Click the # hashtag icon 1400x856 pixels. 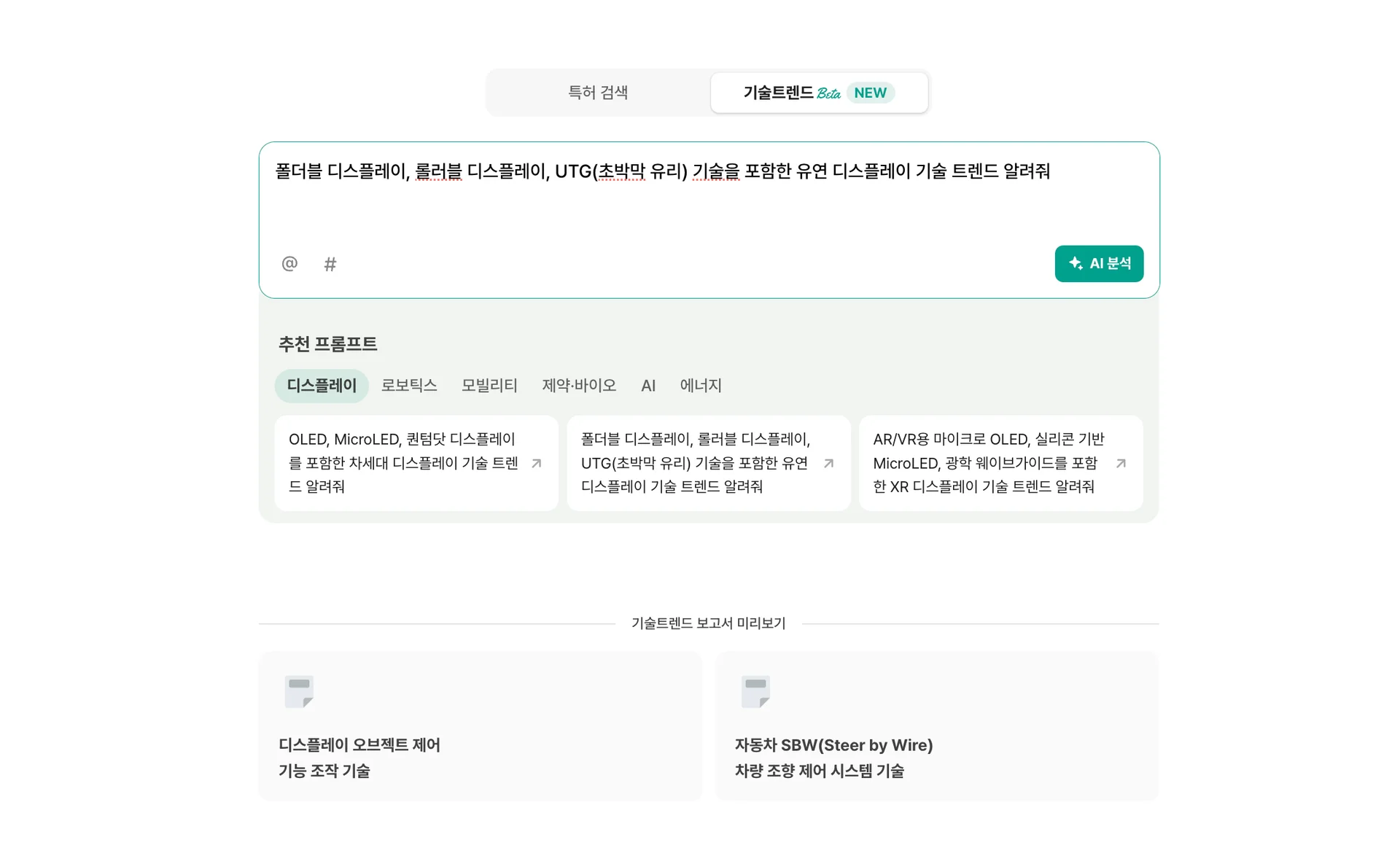pyautogui.click(x=330, y=264)
